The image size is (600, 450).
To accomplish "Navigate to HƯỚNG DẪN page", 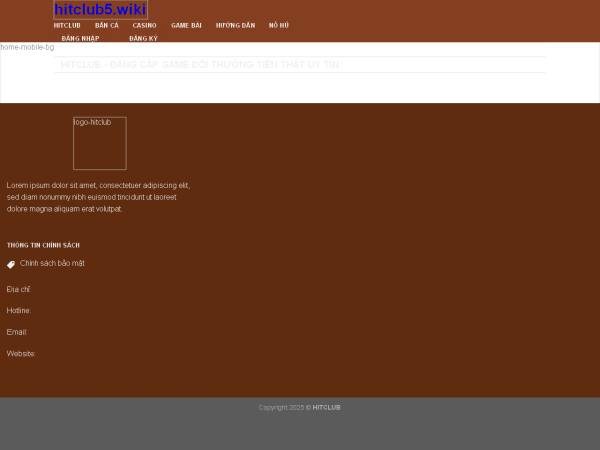I will pyautogui.click(x=235, y=25).
